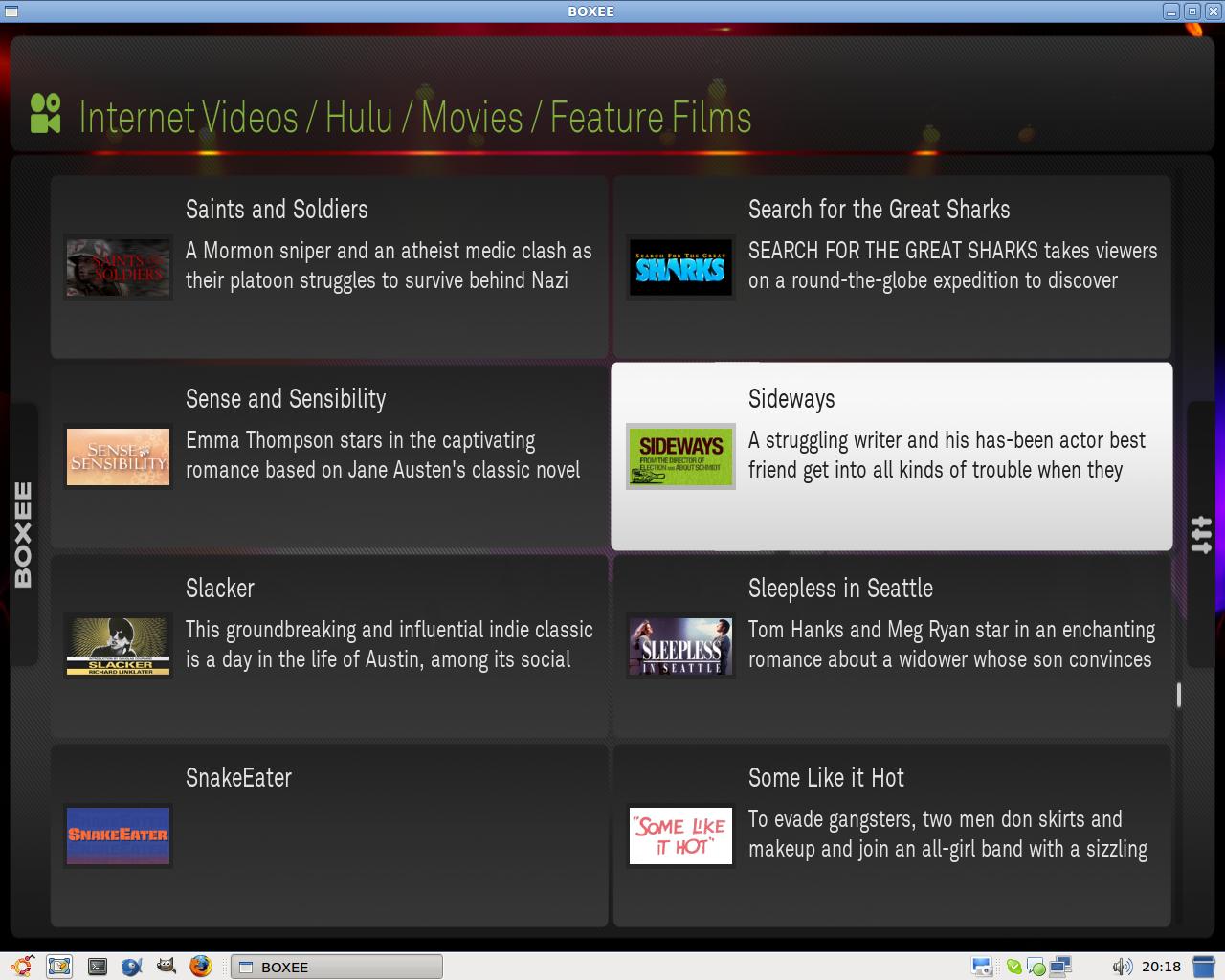The width and height of the screenshot is (1225, 980).
Task: Click the Emma Thompson description text
Action: pos(383,455)
